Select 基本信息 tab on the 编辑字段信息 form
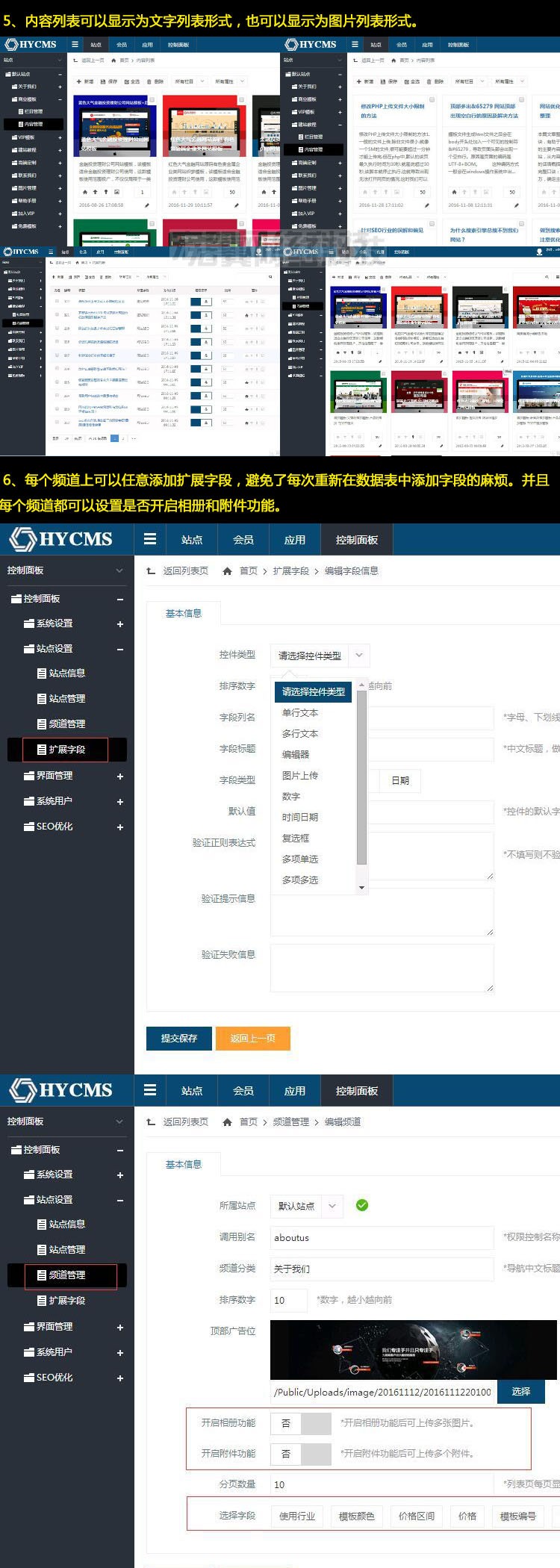This screenshot has width=560, height=1568. [x=184, y=613]
